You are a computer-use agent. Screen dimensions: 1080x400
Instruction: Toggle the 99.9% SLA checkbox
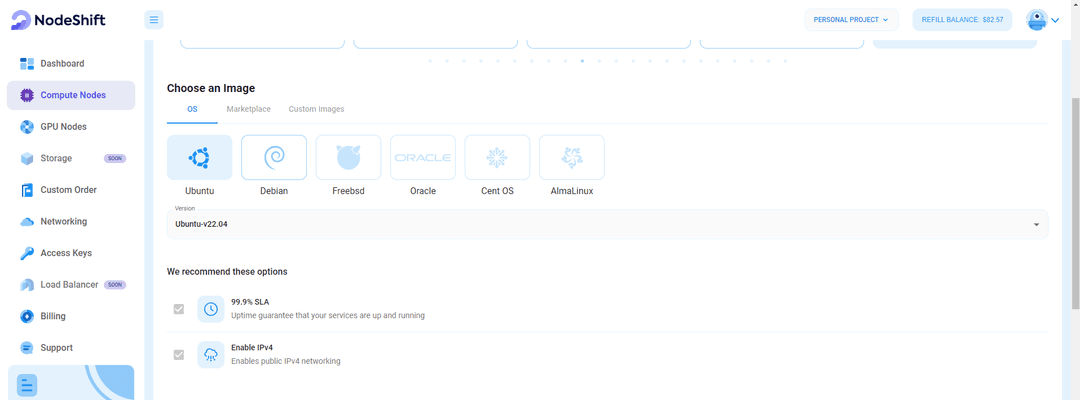pos(179,309)
